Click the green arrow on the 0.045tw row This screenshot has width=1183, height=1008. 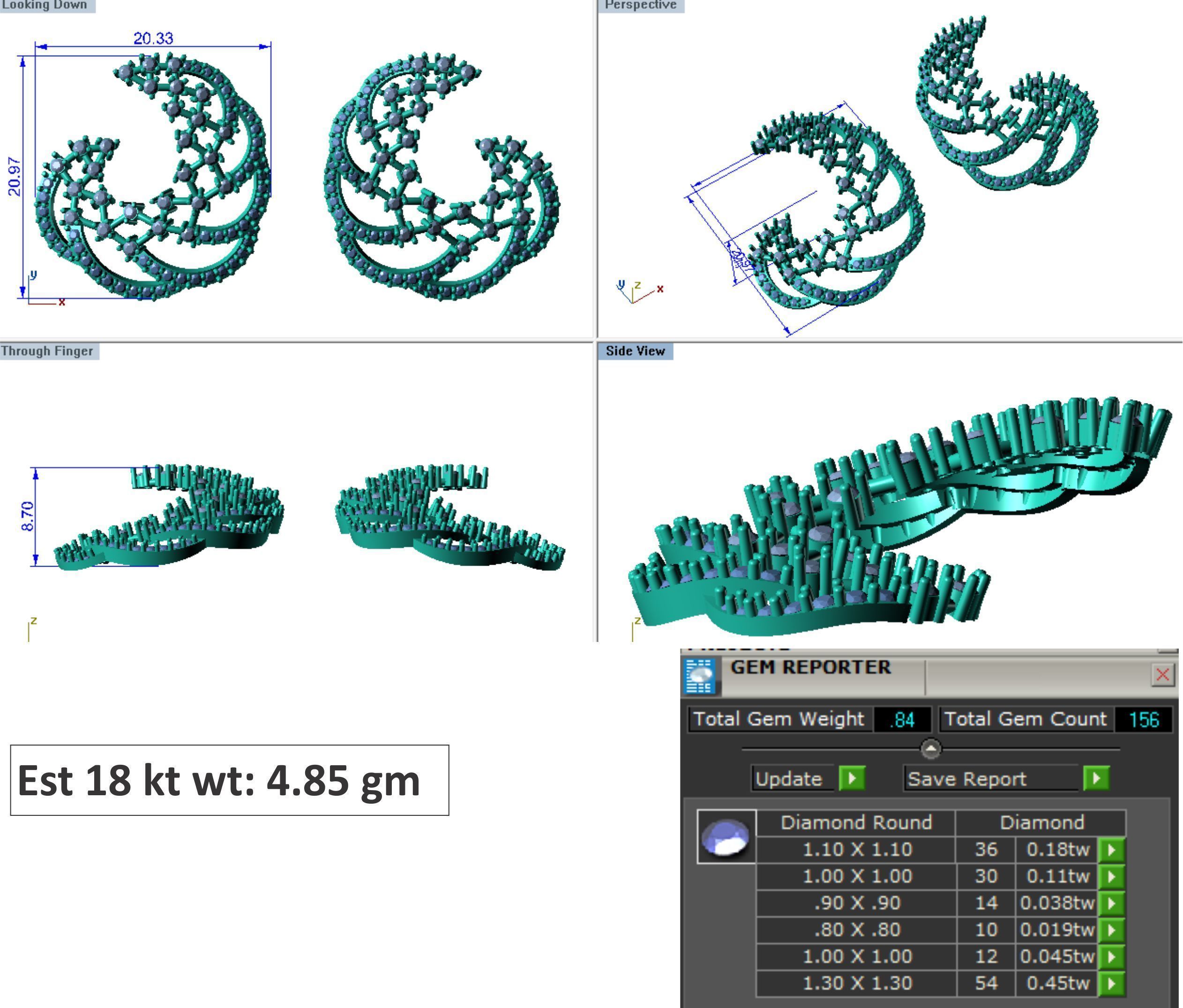1112,957
